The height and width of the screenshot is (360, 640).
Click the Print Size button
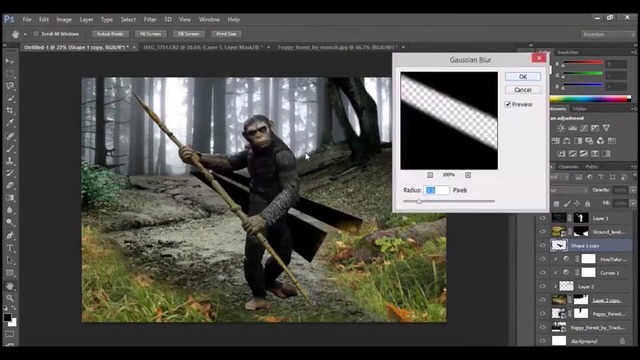coord(227,34)
